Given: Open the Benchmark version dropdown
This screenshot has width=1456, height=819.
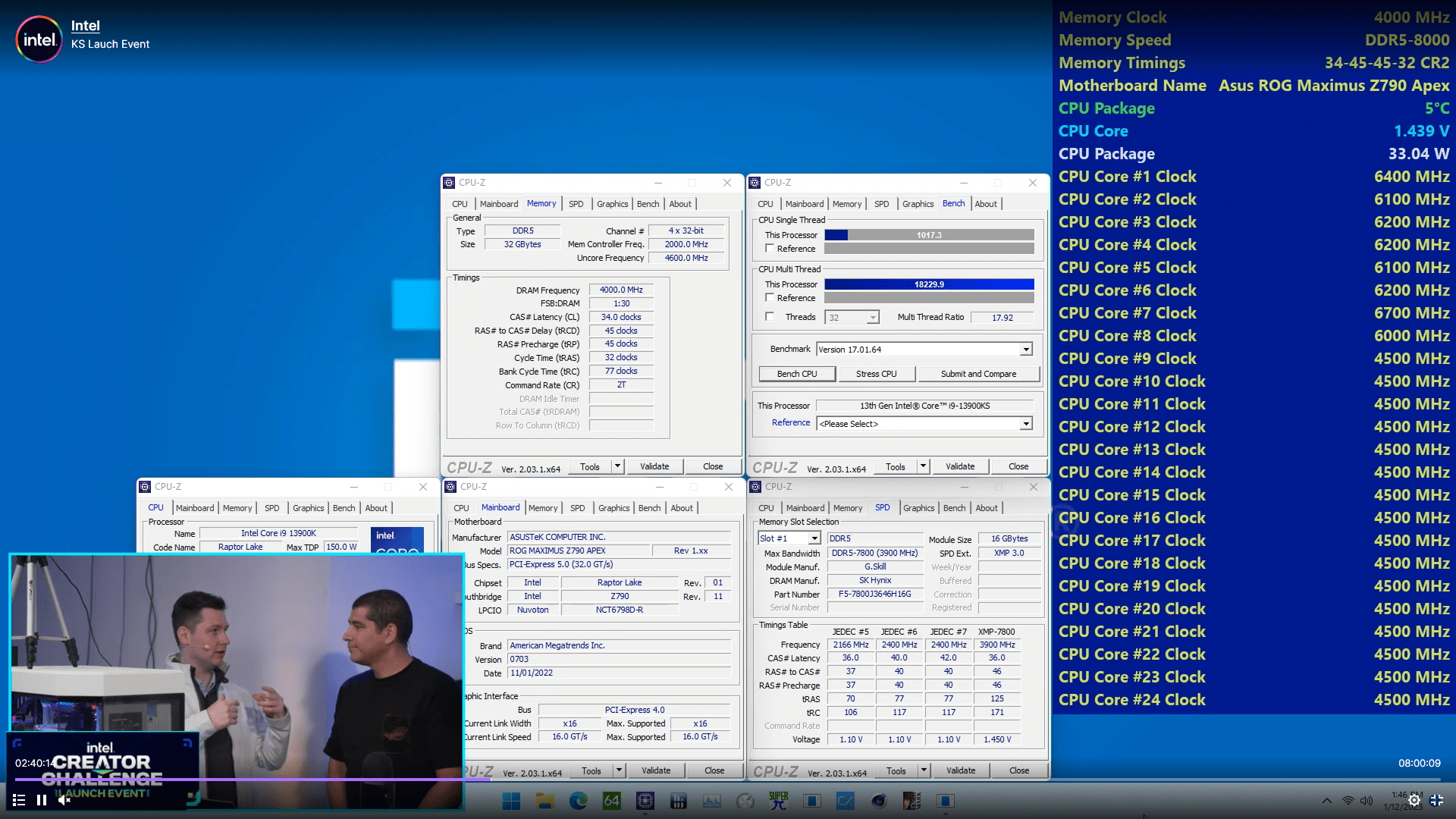Looking at the screenshot, I should click(924, 350).
